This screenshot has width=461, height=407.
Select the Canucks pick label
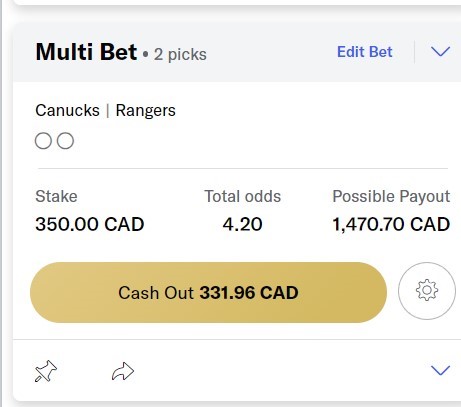[x=67, y=110]
